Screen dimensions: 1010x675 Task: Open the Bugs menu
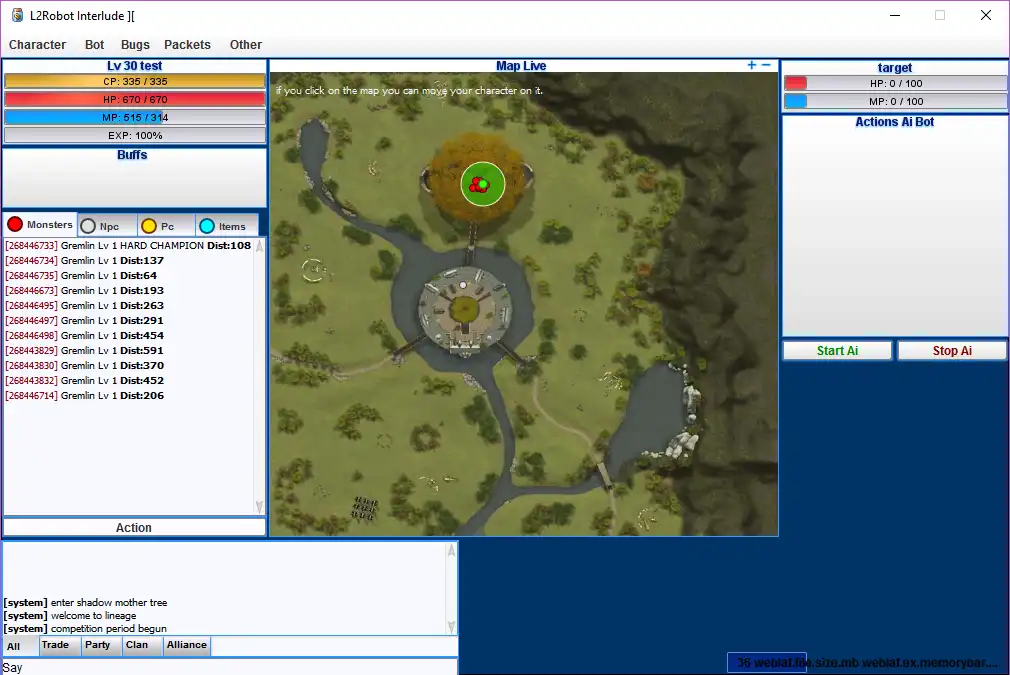[x=135, y=44]
